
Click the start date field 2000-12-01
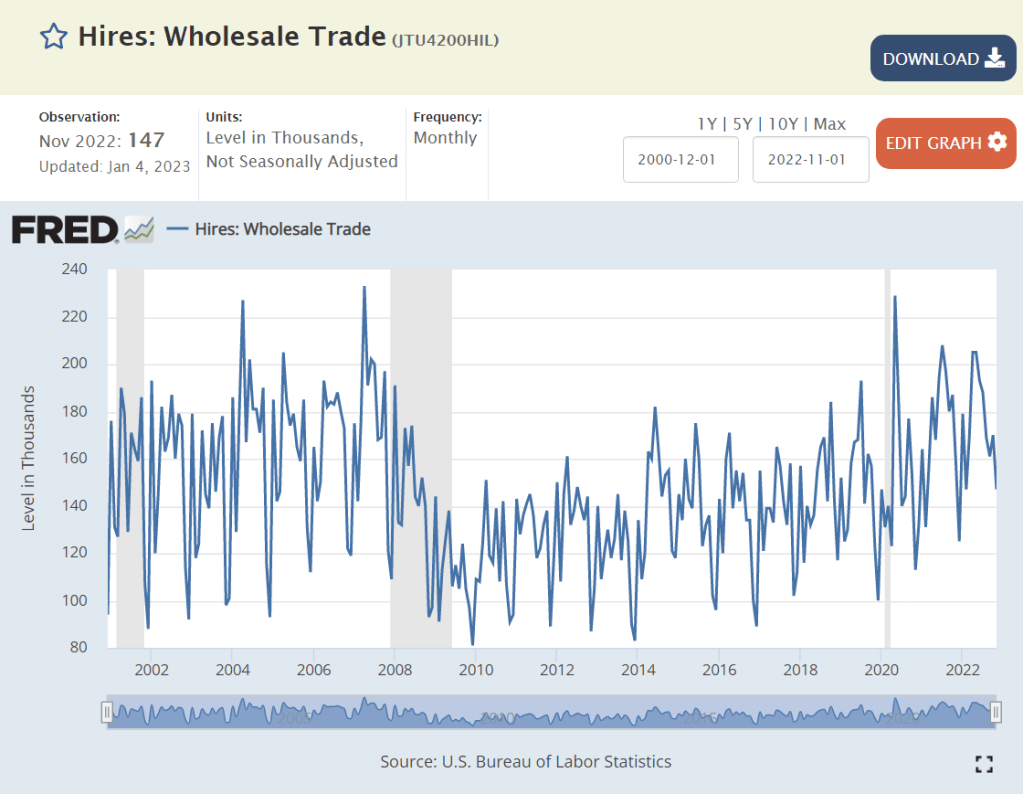(x=681, y=160)
